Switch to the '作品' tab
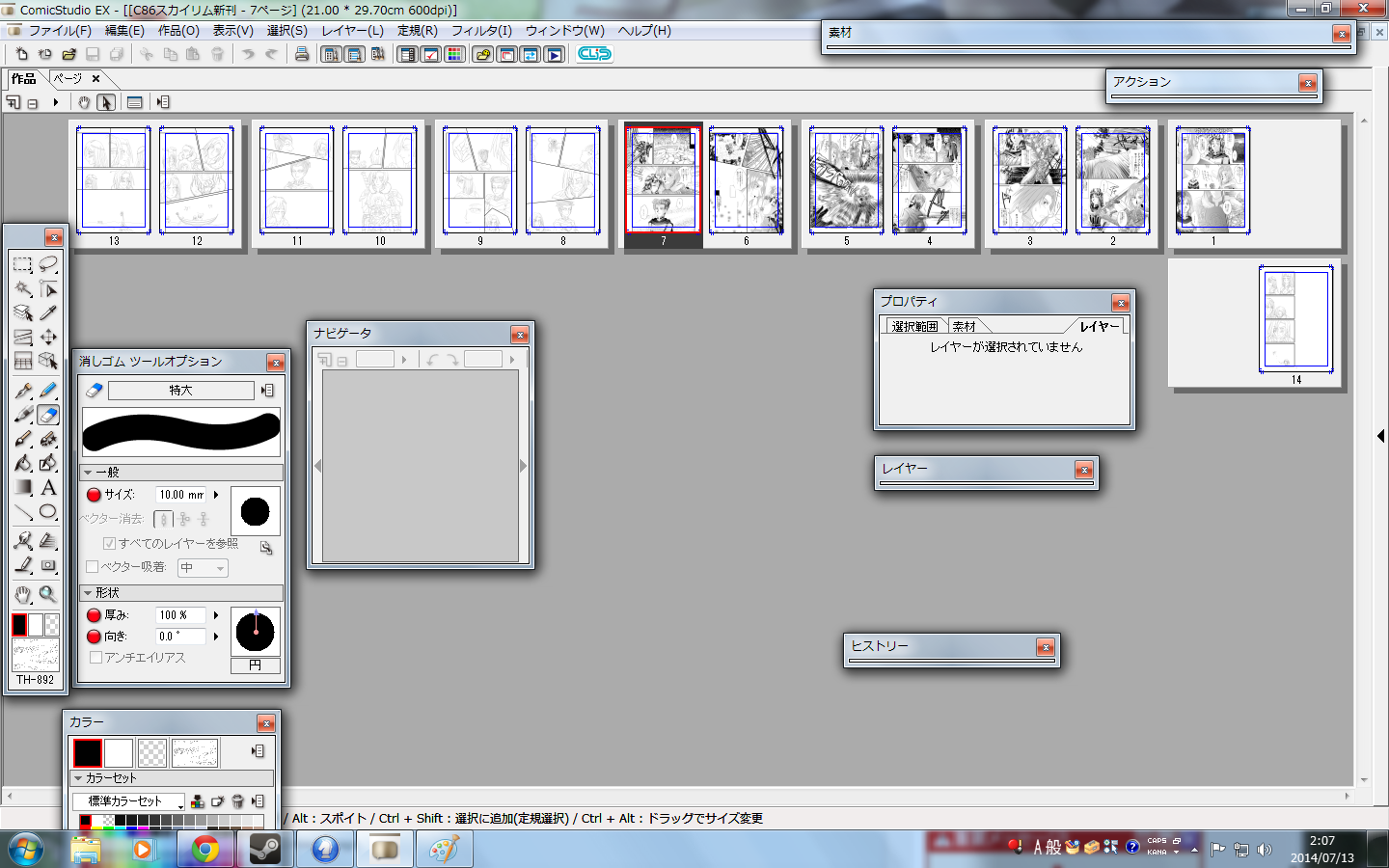The height and width of the screenshot is (868, 1389). [x=23, y=79]
